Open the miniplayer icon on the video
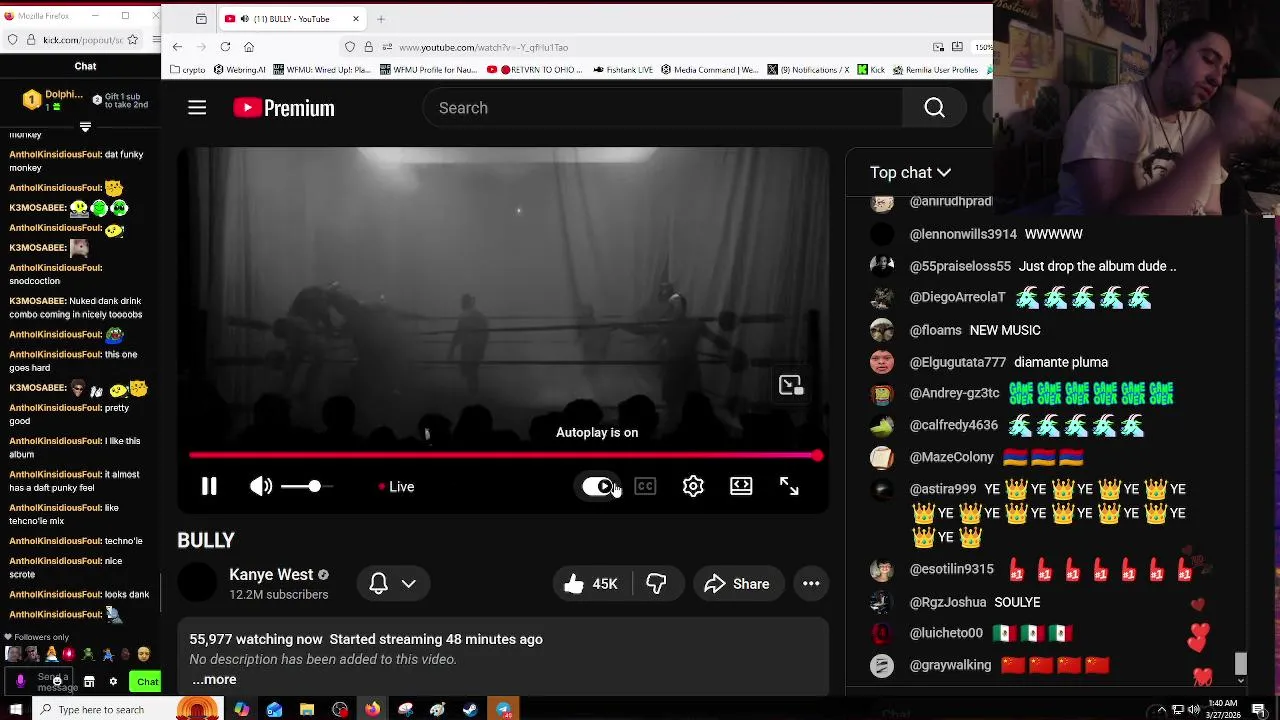This screenshot has height=720, width=1280. tap(791, 386)
